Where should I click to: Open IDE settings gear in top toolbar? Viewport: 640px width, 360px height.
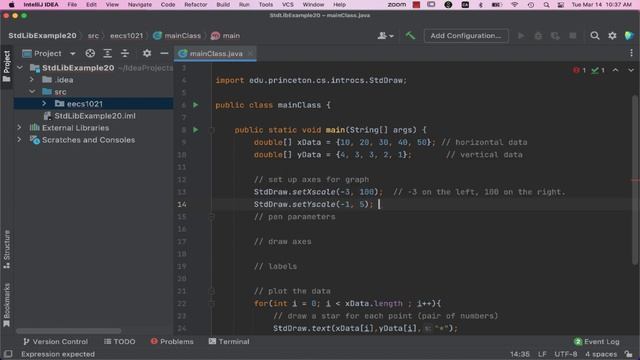pyautogui.click(x=612, y=36)
